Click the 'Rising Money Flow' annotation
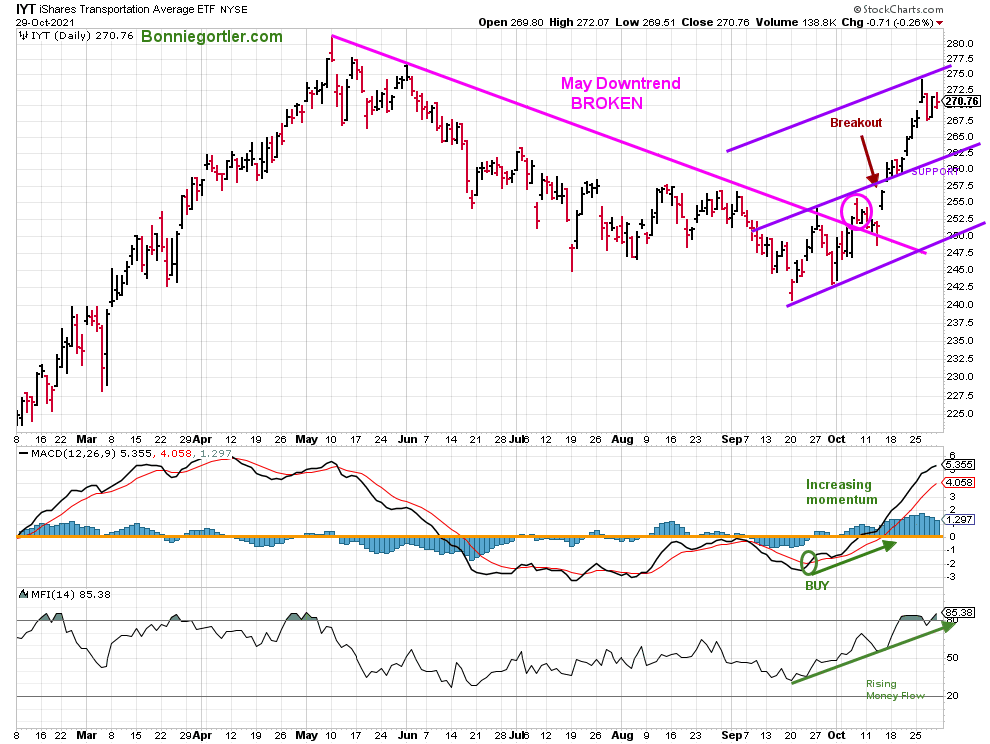Viewport: 990px width, 744px height. (x=895, y=690)
